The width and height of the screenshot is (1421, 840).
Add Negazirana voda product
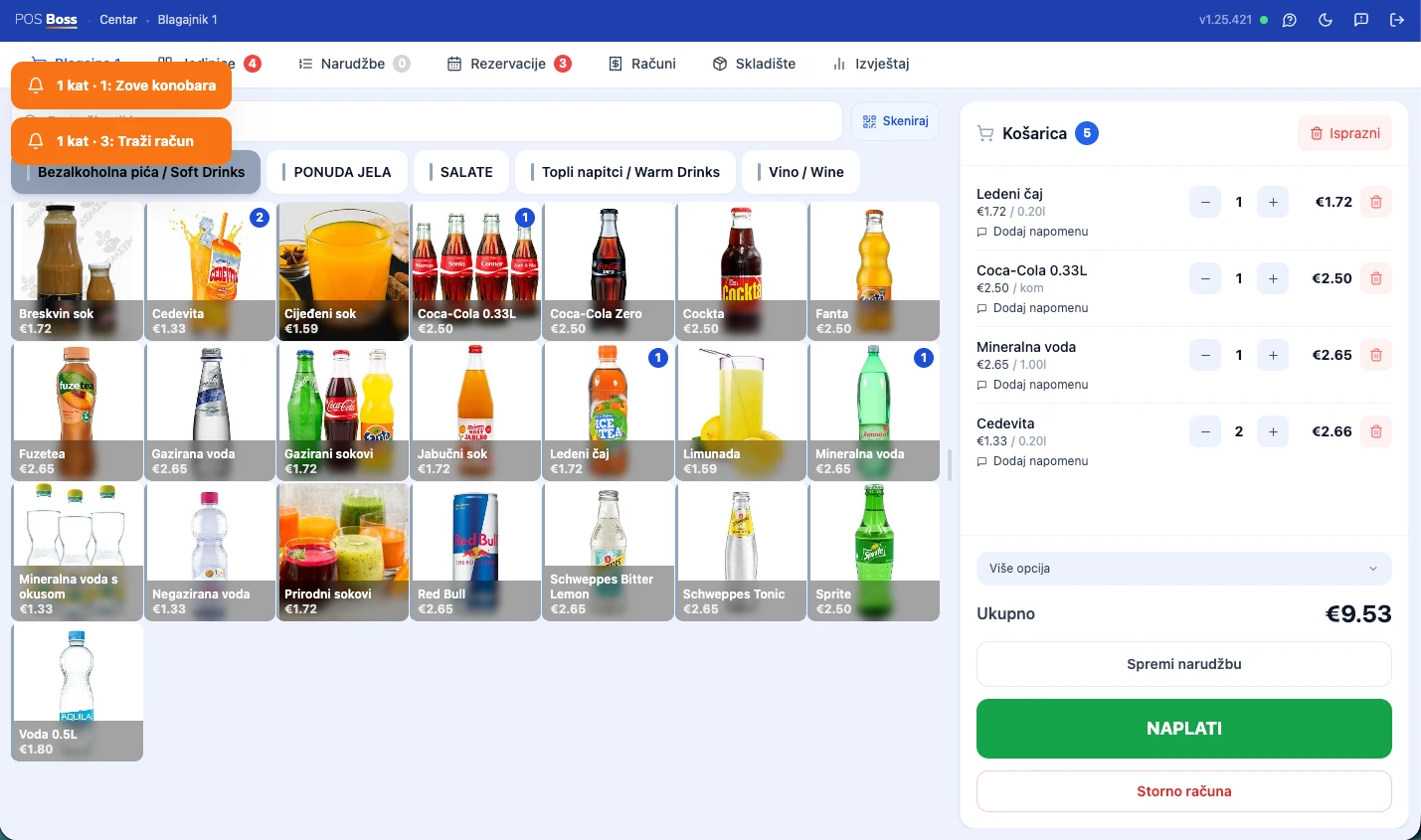tap(210, 552)
